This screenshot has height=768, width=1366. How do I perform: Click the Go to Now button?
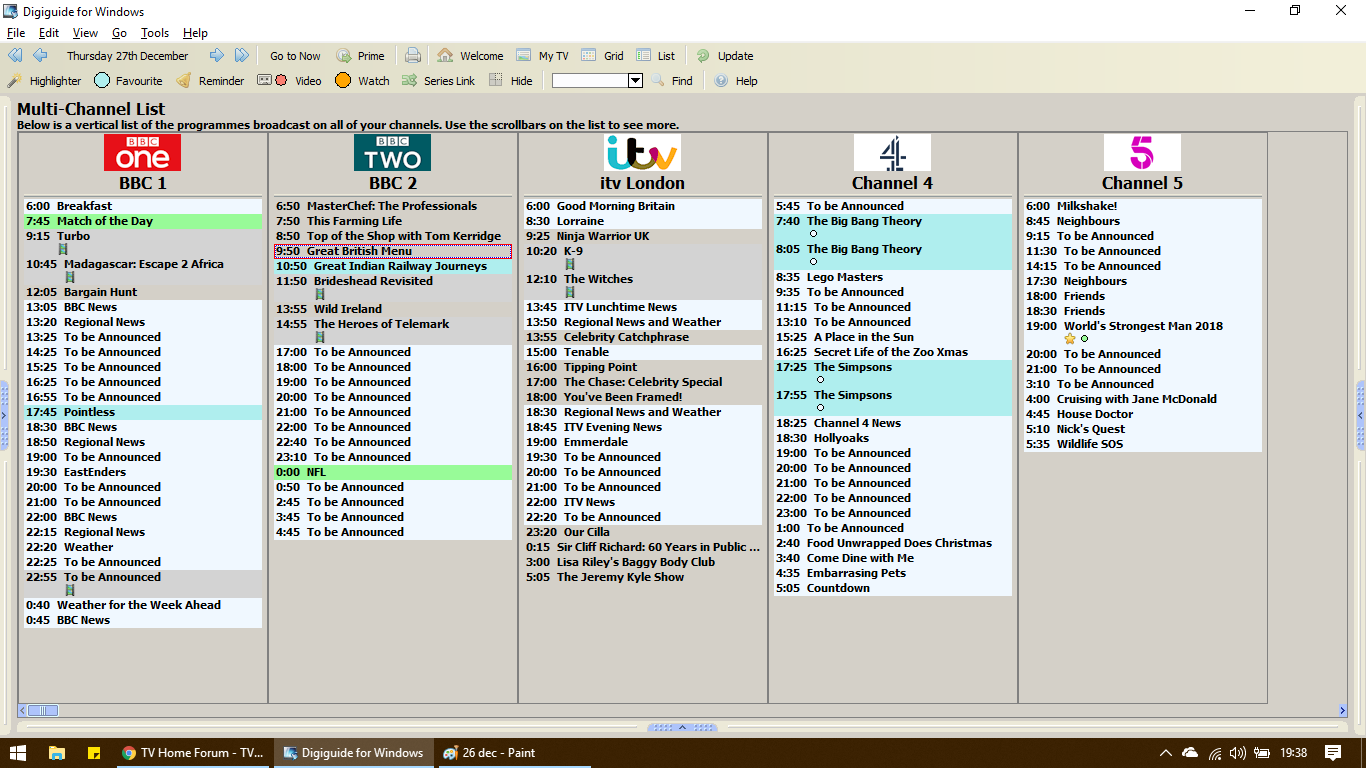coord(295,56)
